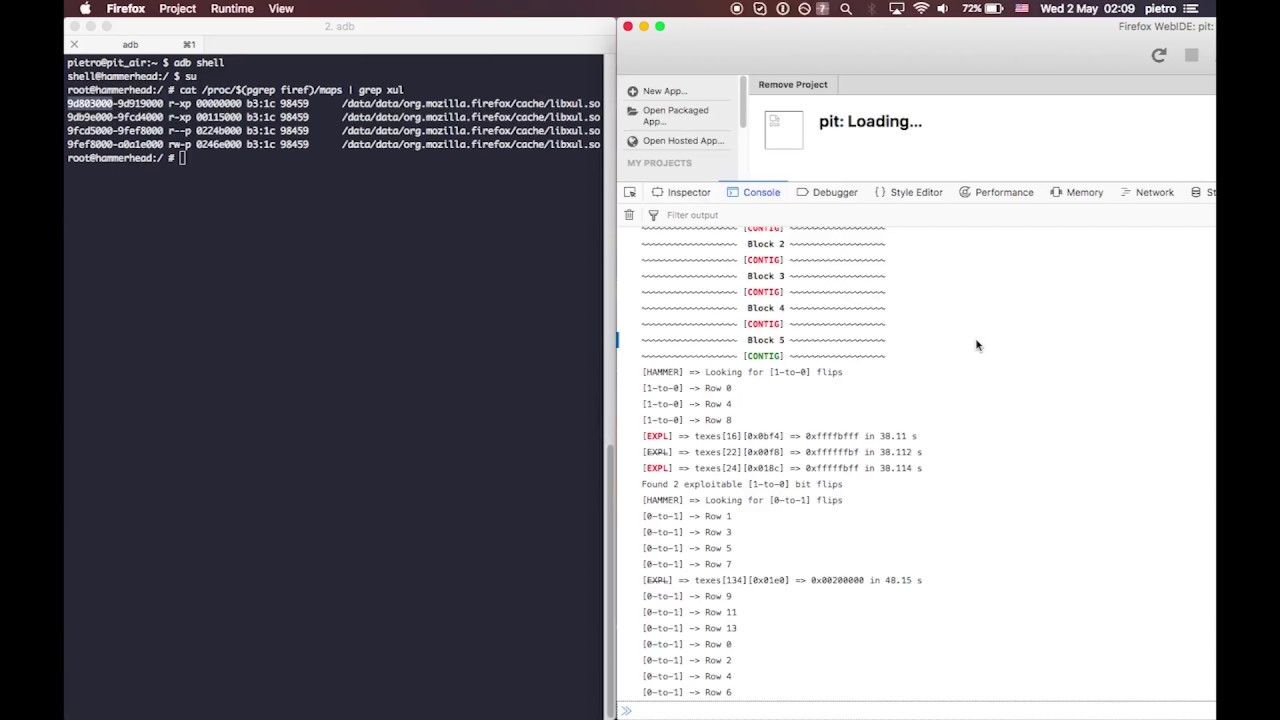This screenshot has width=1280, height=720.
Task: Open the Apple menu
Action: [x=85, y=8]
